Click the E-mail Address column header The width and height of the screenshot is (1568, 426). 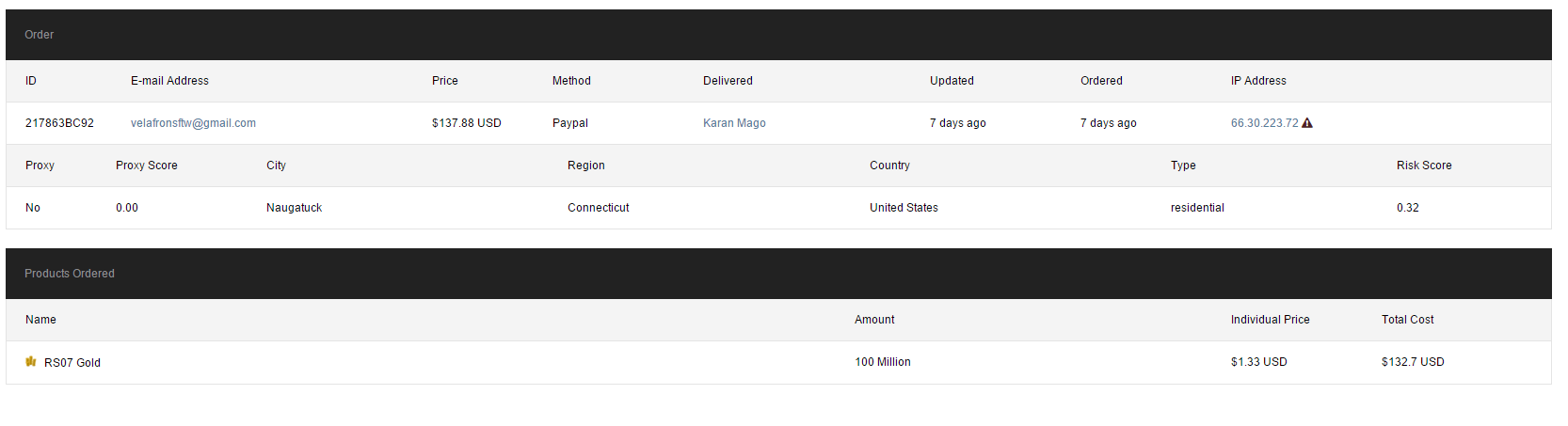coord(169,81)
